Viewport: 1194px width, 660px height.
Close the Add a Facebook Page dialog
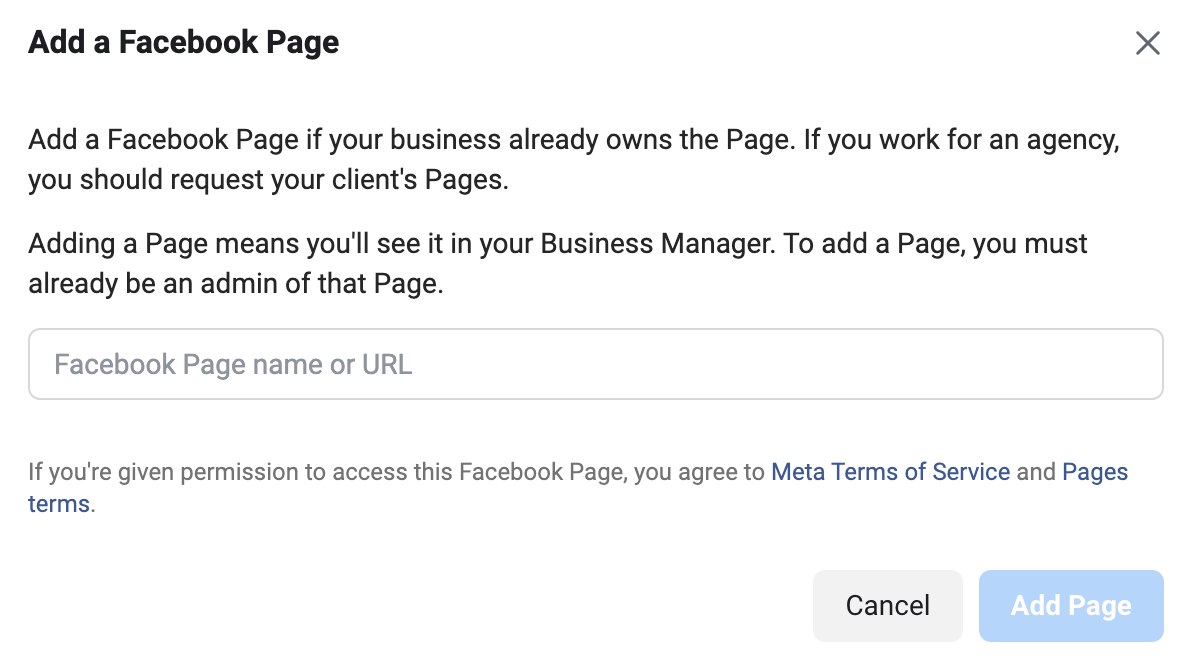coord(1148,43)
